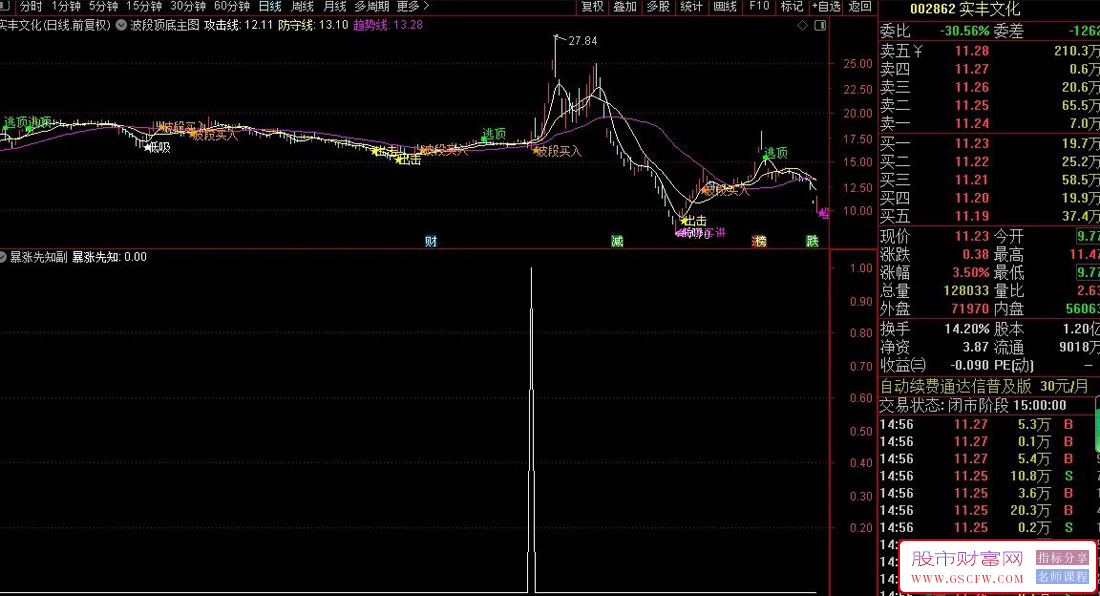Image resolution: width=1100 pixels, height=596 pixels.
Task: Click the 交易状态 闭市阶段 status line
Action: tap(973, 405)
